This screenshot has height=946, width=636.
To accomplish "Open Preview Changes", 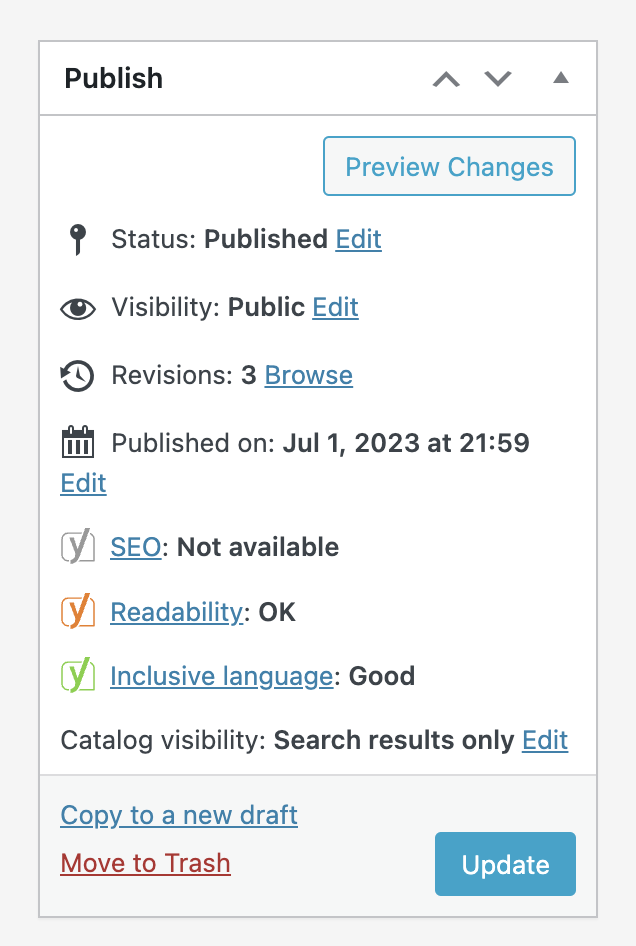I will click(x=450, y=166).
